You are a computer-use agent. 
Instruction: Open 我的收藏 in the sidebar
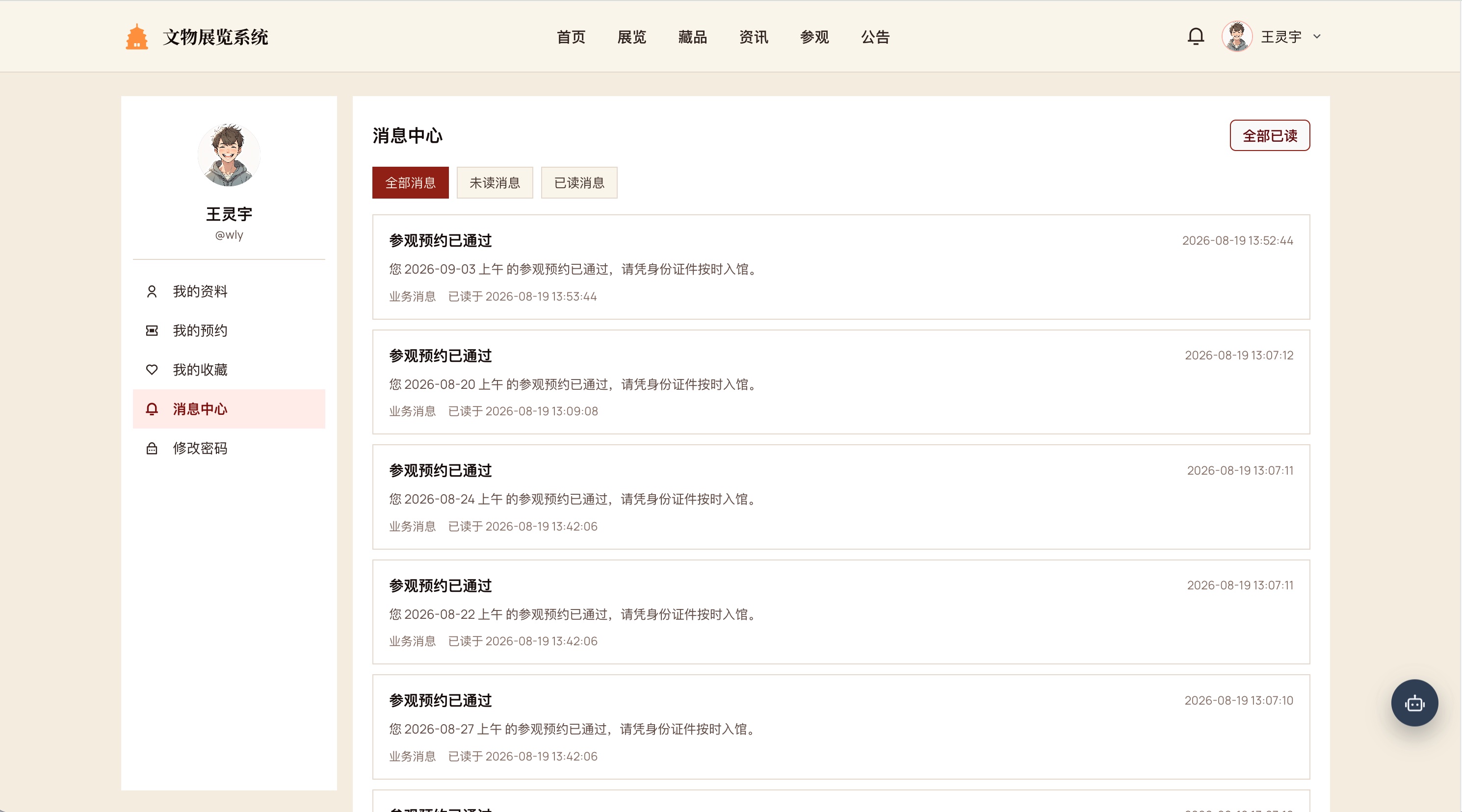[x=229, y=370]
